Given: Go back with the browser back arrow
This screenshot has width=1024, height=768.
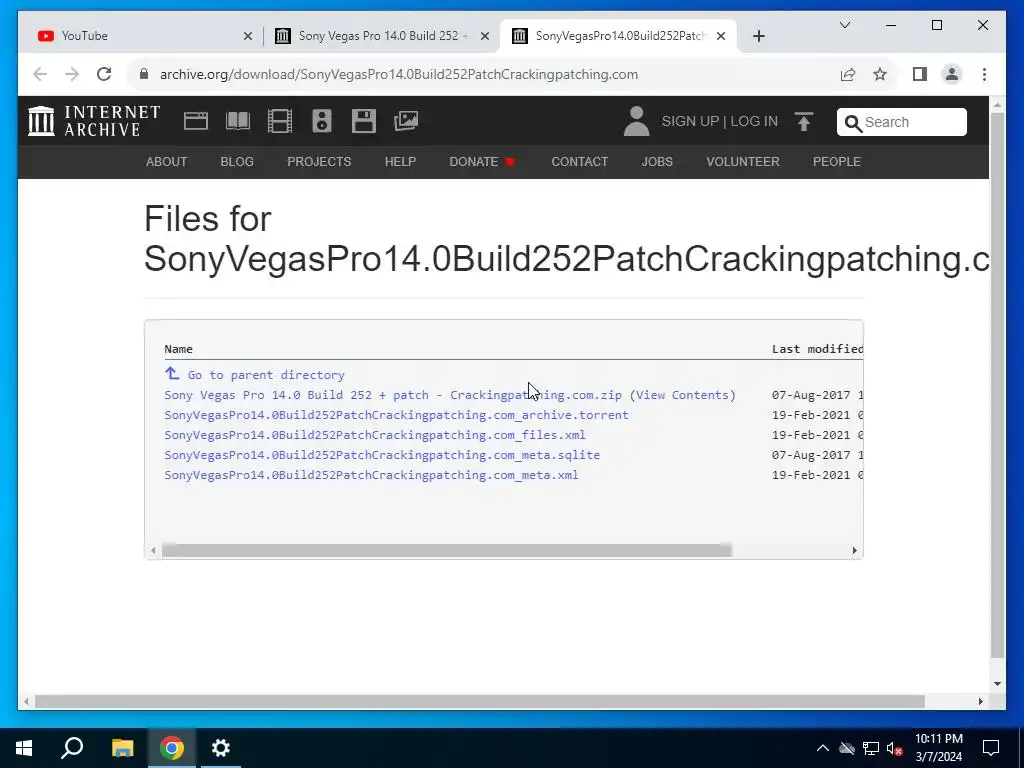Looking at the screenshot, I should tap(40, 74).
